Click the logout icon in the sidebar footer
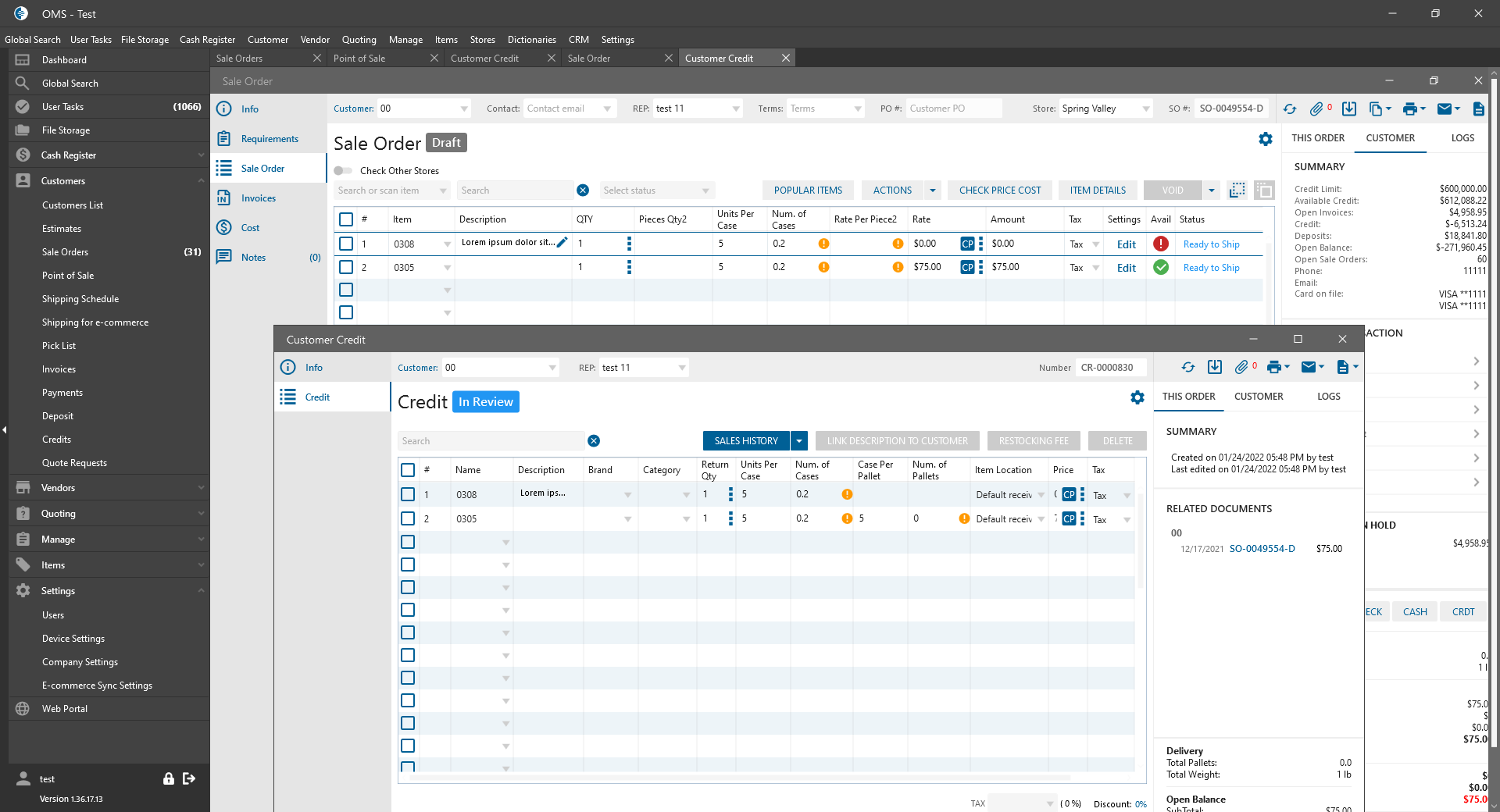 [189, 778]
